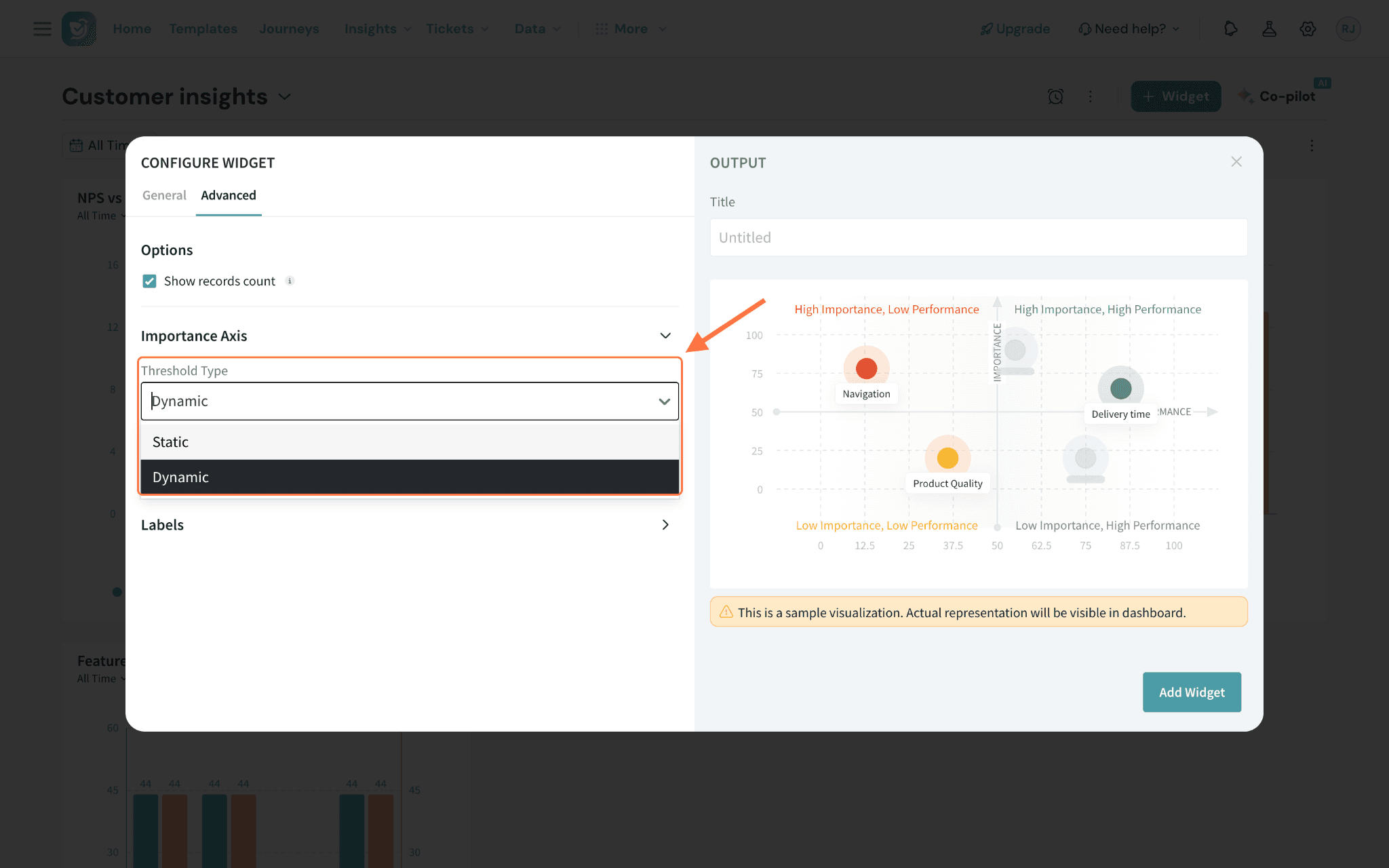The image size is (1389, 868).
Task: Select Dynamic threshold option in list
Action: click(410, 477)
